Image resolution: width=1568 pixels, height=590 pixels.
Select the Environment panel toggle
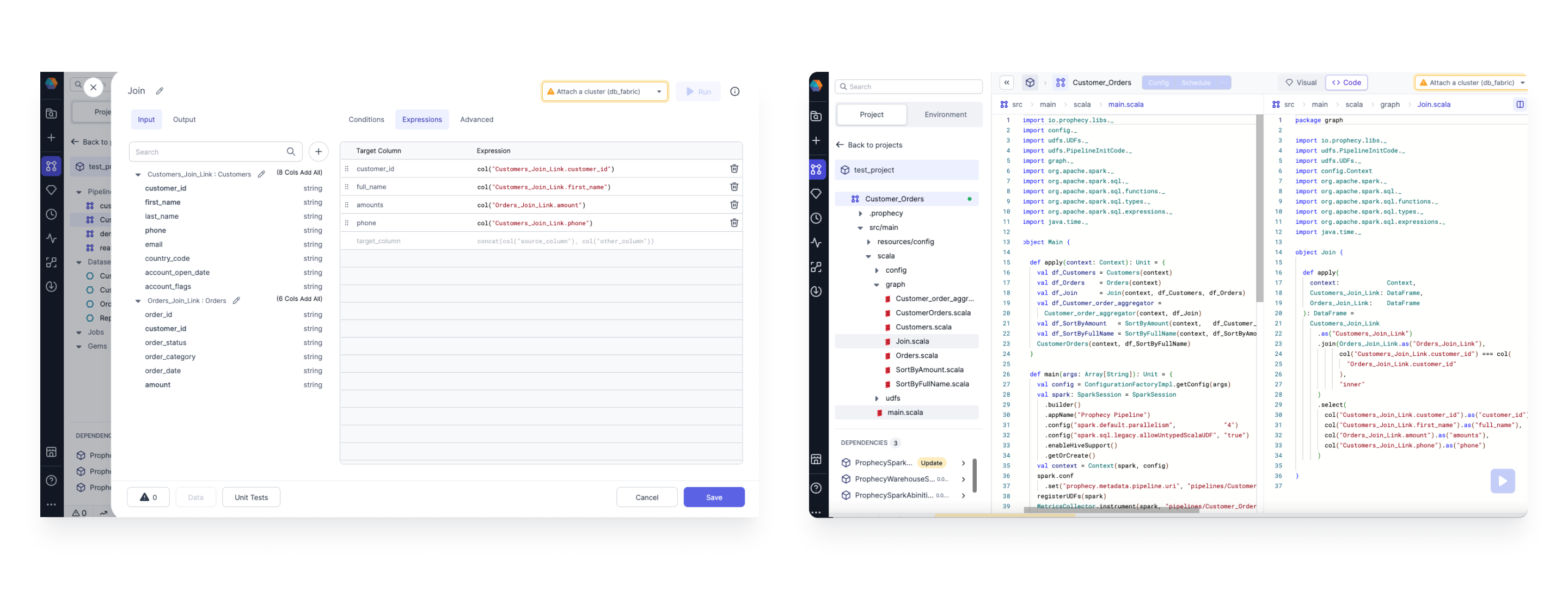tap(945, 114)
